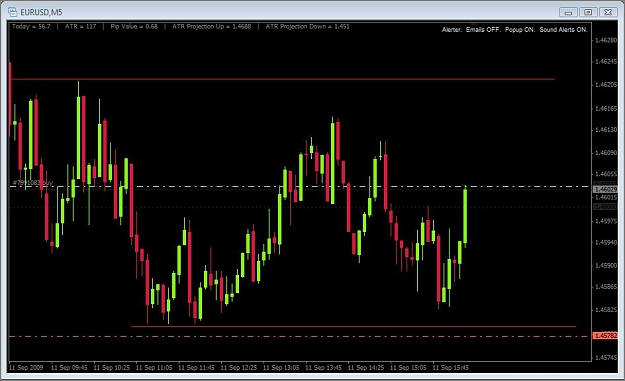Click the 1.46029 current price tag
This screenshot has height=381, width=625.
tap(605, 189)
